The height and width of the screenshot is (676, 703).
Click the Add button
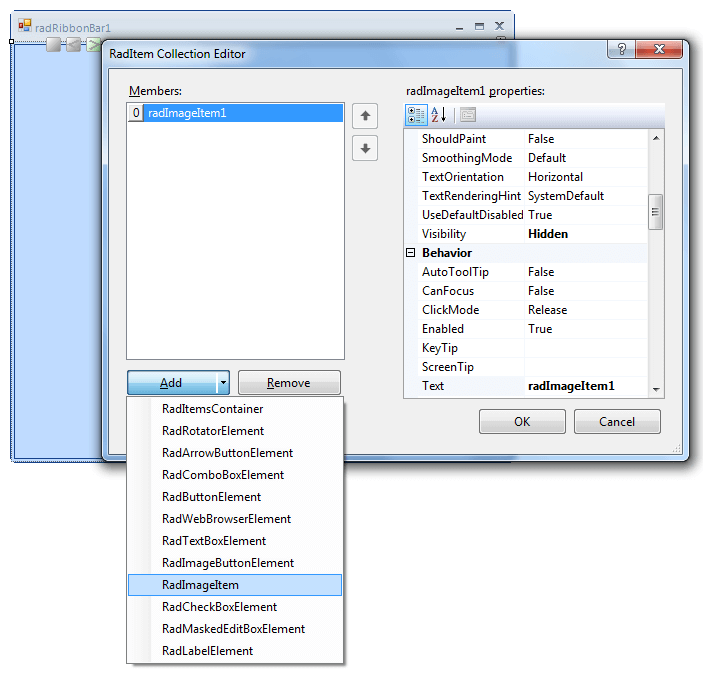point(172,383)
